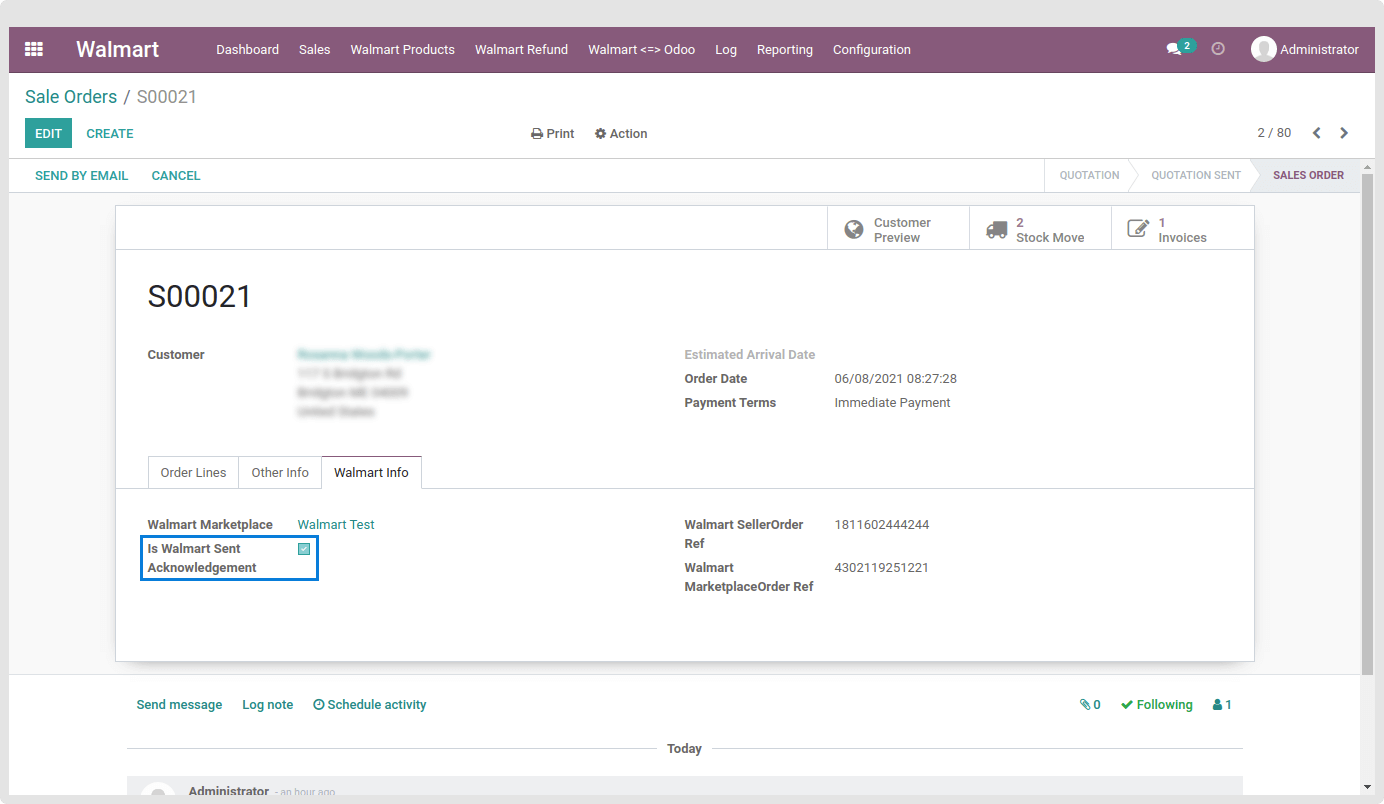This screenshot has height=804, width=1384.
Task: Open the conversations chat bubble icon
Action: (x=1174, y=49)
